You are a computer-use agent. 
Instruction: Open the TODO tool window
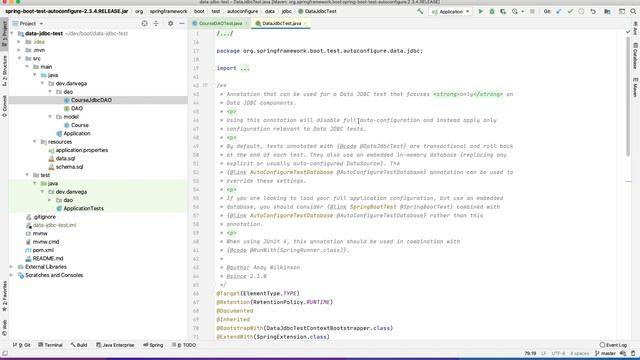184,345
